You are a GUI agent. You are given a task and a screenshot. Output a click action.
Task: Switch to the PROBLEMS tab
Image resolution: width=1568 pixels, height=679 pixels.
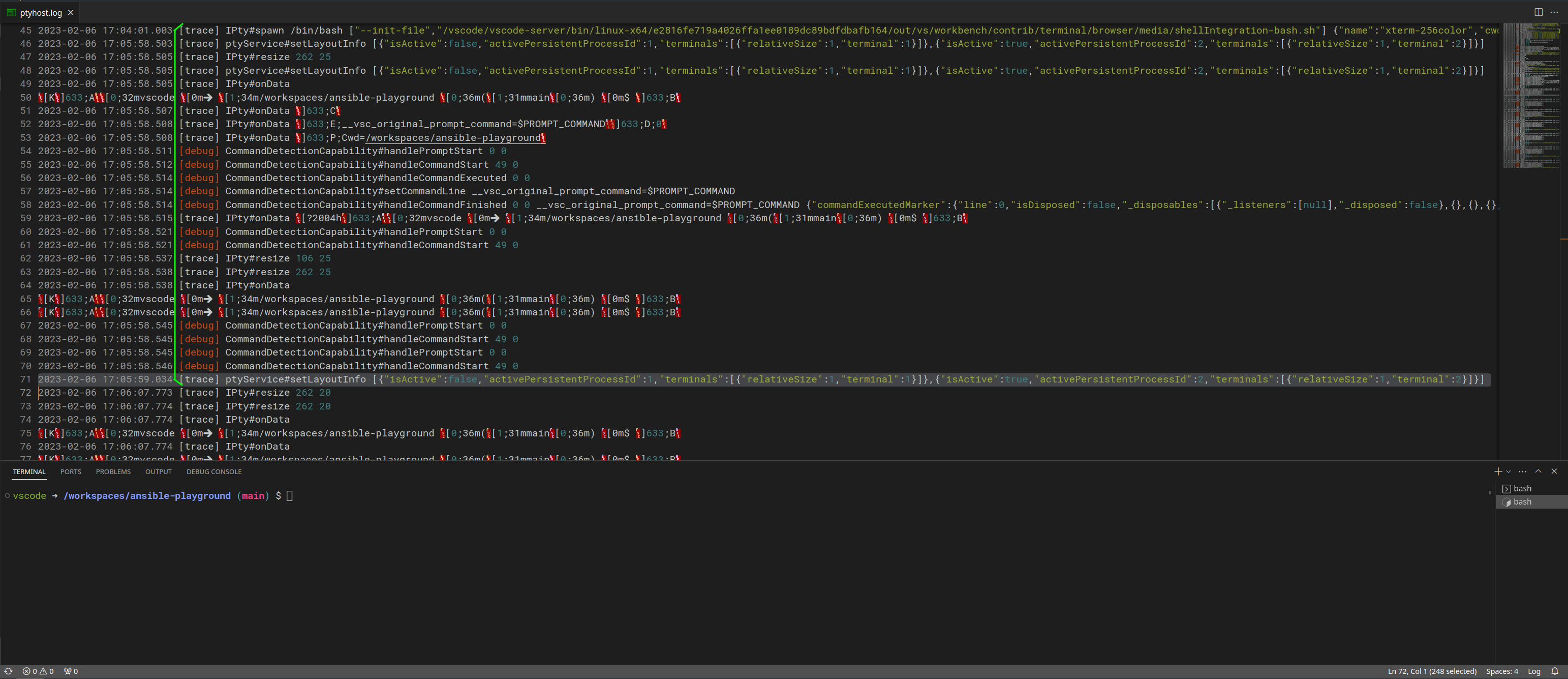coord(113,471)
